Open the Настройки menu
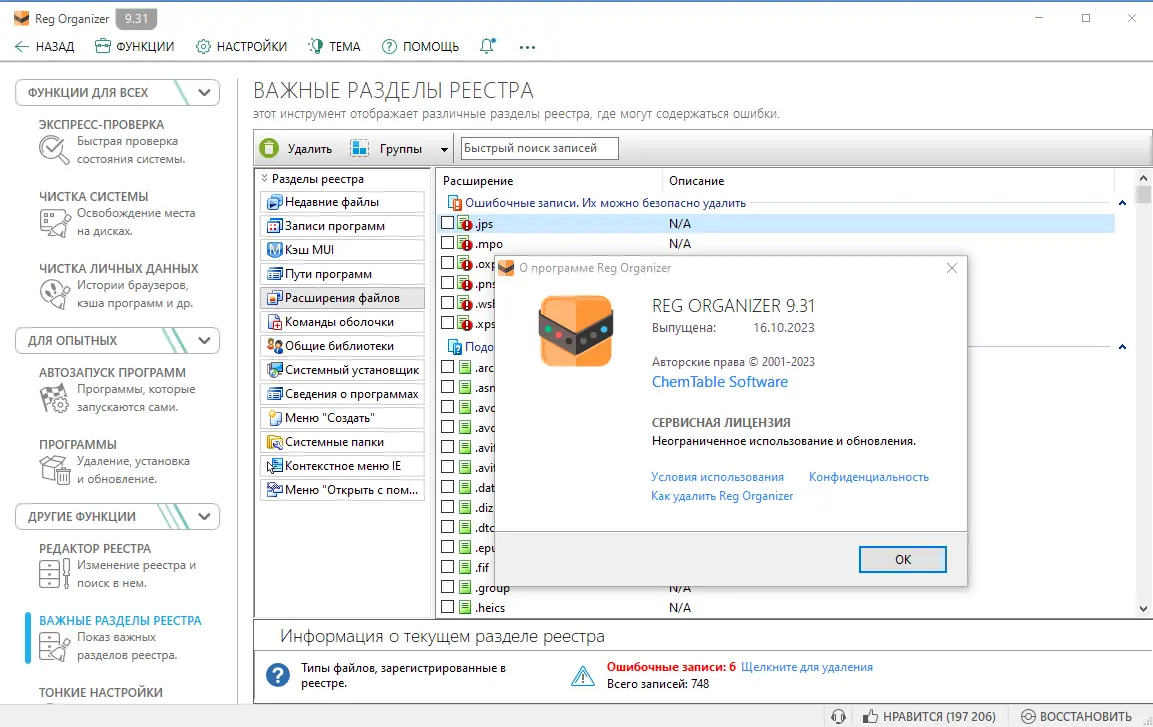This screenshot has height=727, width=1153. pos(241,46)
